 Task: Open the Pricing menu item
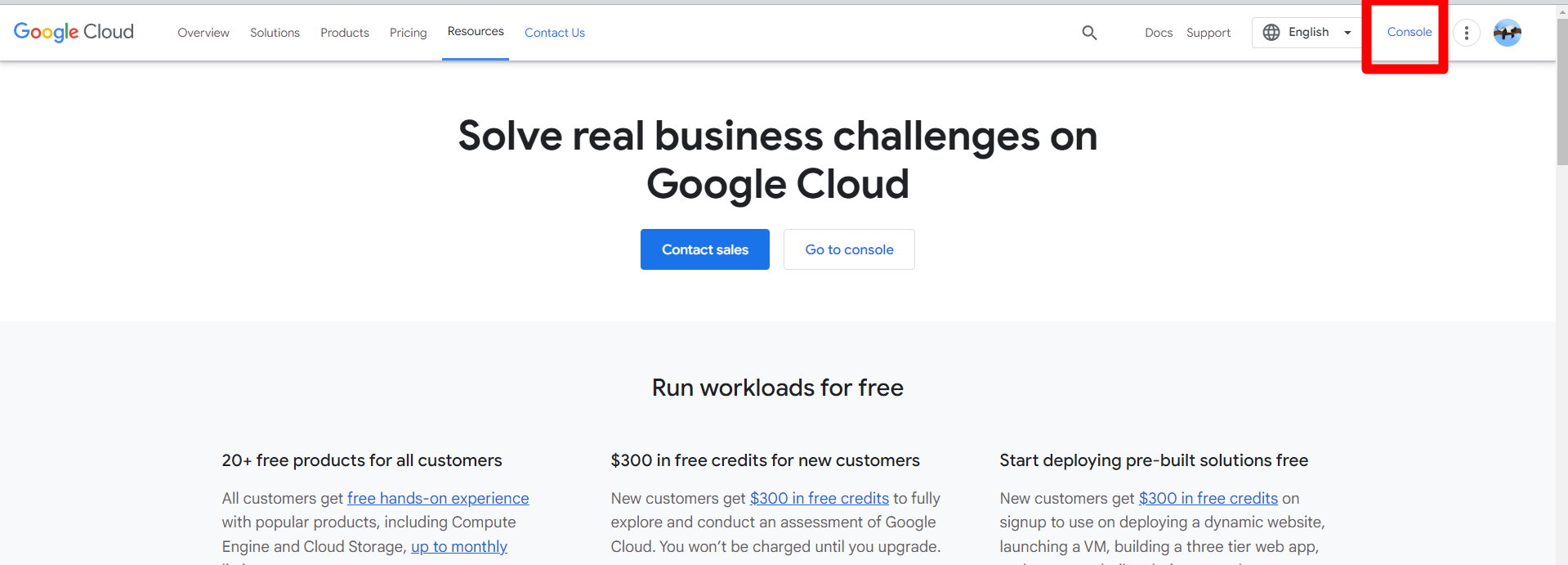click(x=409, y=33)
